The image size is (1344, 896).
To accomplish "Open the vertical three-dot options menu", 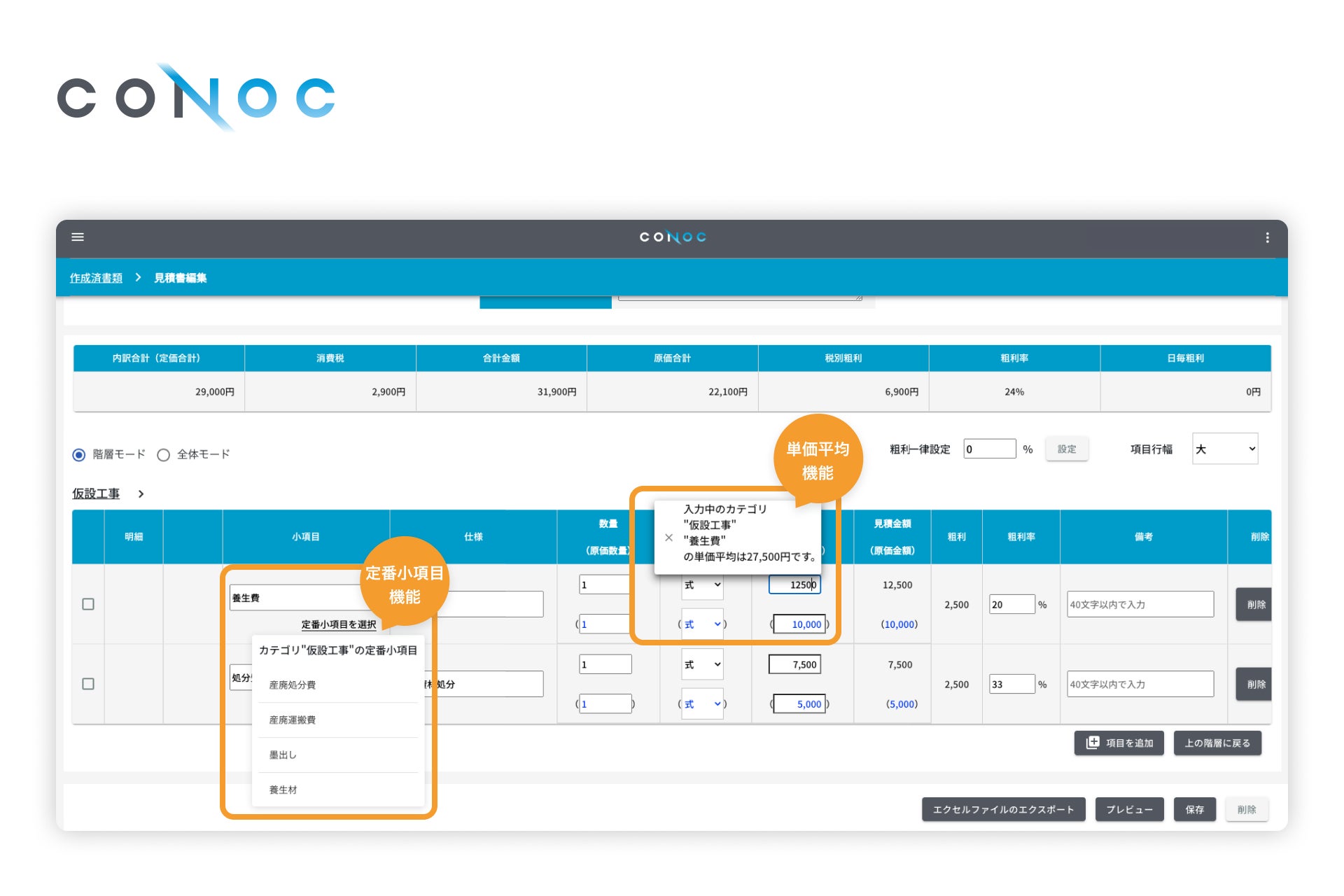I will (1267, 238).
